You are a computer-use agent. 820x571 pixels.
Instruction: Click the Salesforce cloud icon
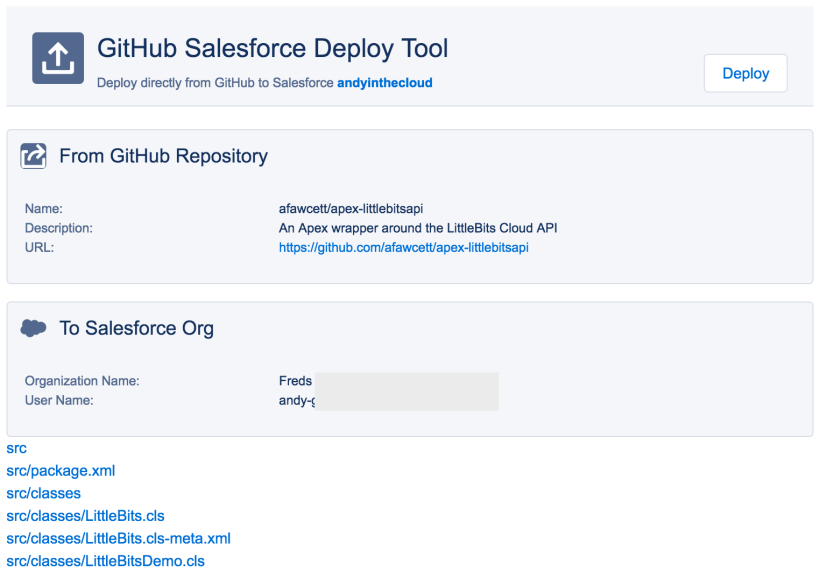tap(33, 328)
